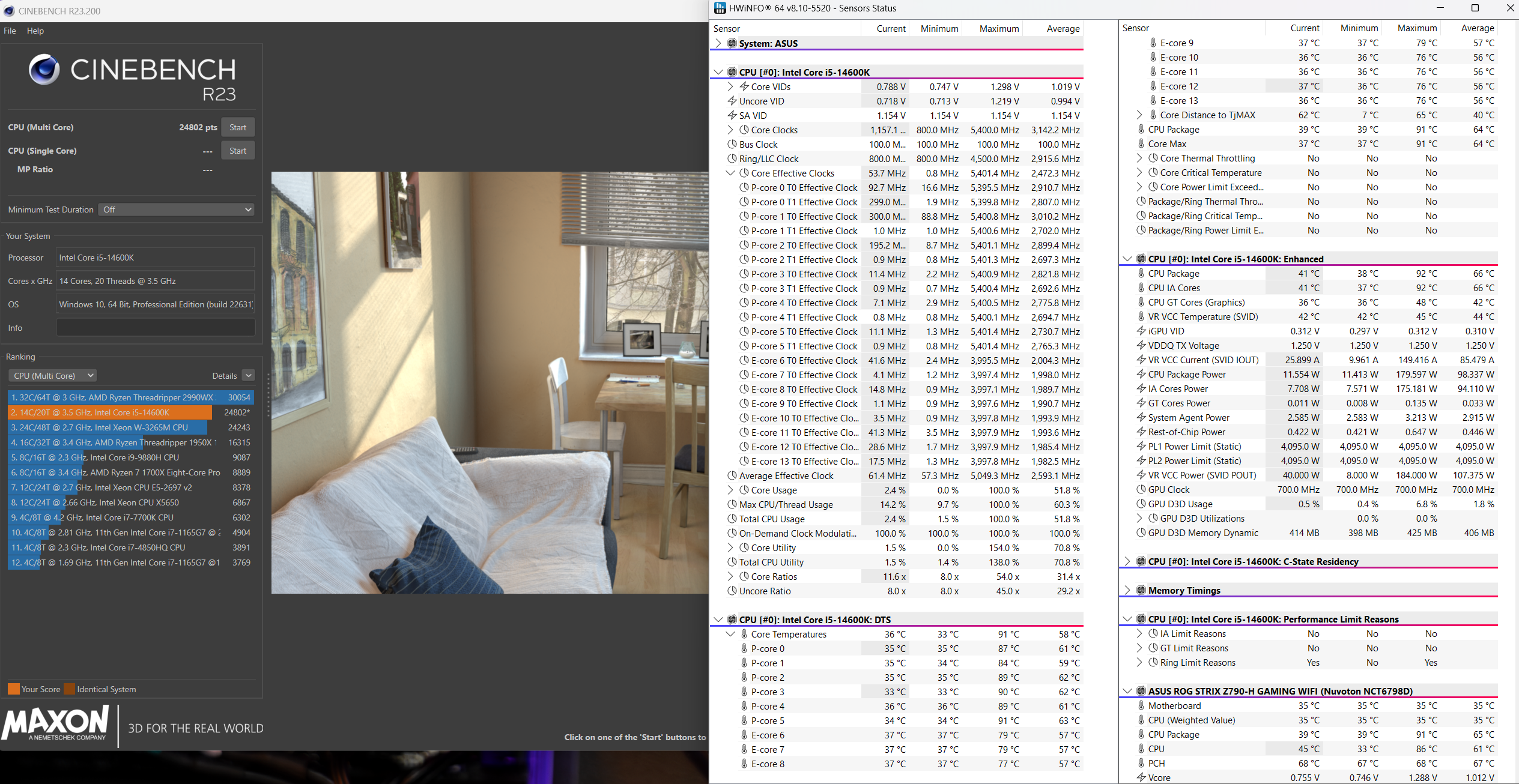
Task: Click the P-core 0 thermometer icon
Action: click(x=744, y=648)
